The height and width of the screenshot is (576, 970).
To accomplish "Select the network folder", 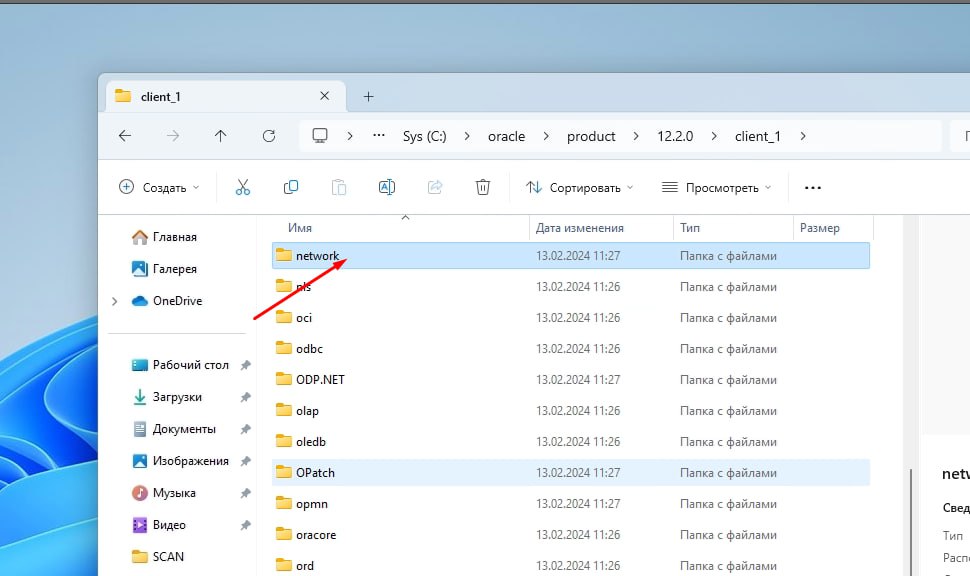I will 570,256.
